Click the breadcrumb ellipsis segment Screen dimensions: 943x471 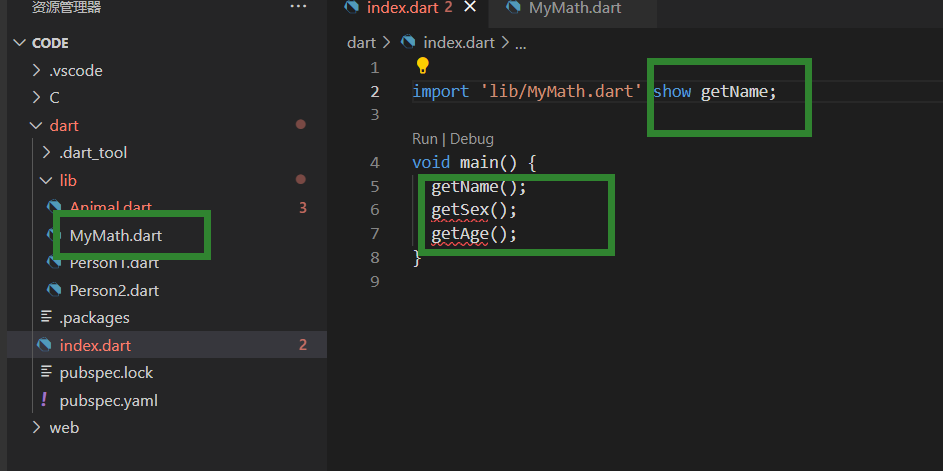pyautogui.click(x=521, y=45)
